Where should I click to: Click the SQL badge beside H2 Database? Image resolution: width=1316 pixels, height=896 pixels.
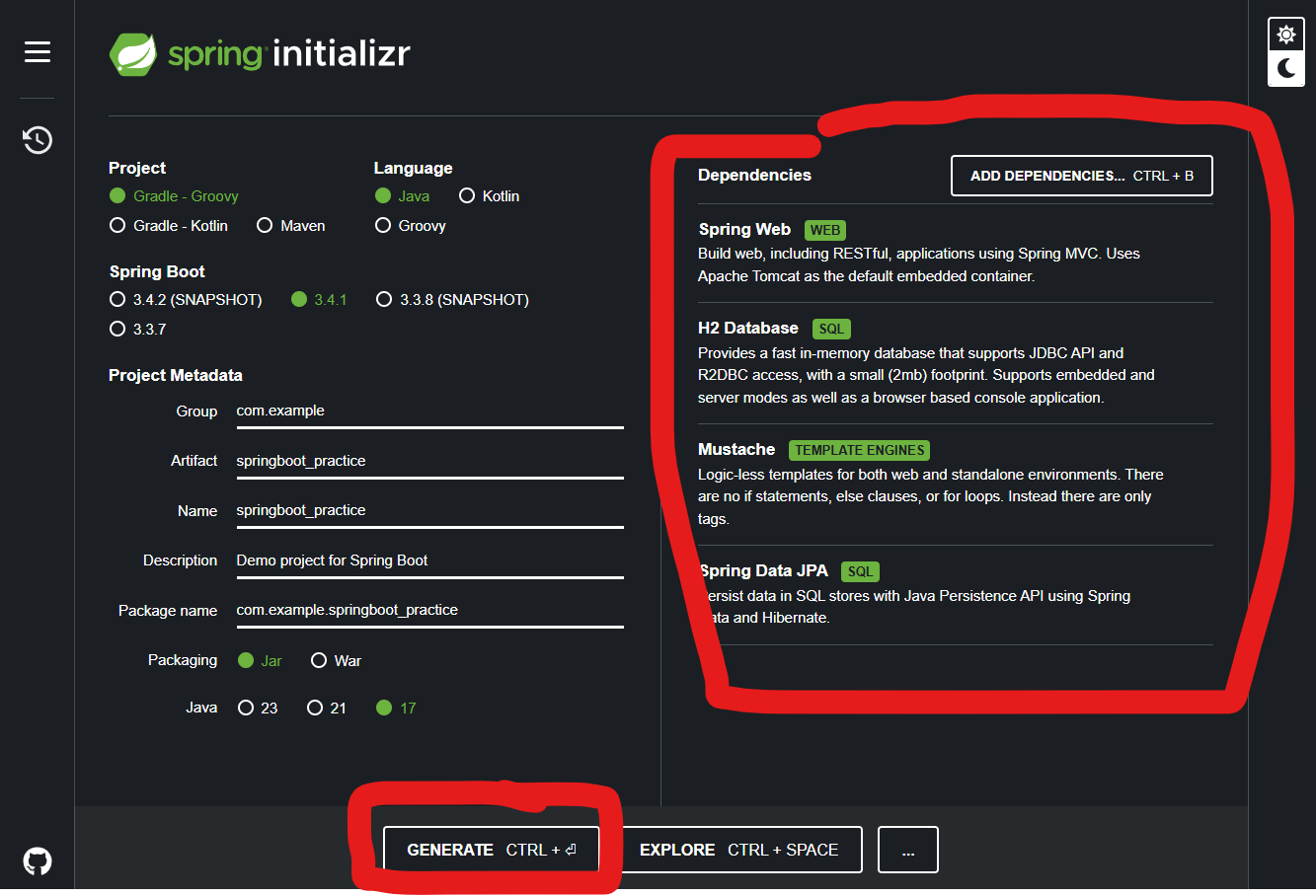click(832, 329)
